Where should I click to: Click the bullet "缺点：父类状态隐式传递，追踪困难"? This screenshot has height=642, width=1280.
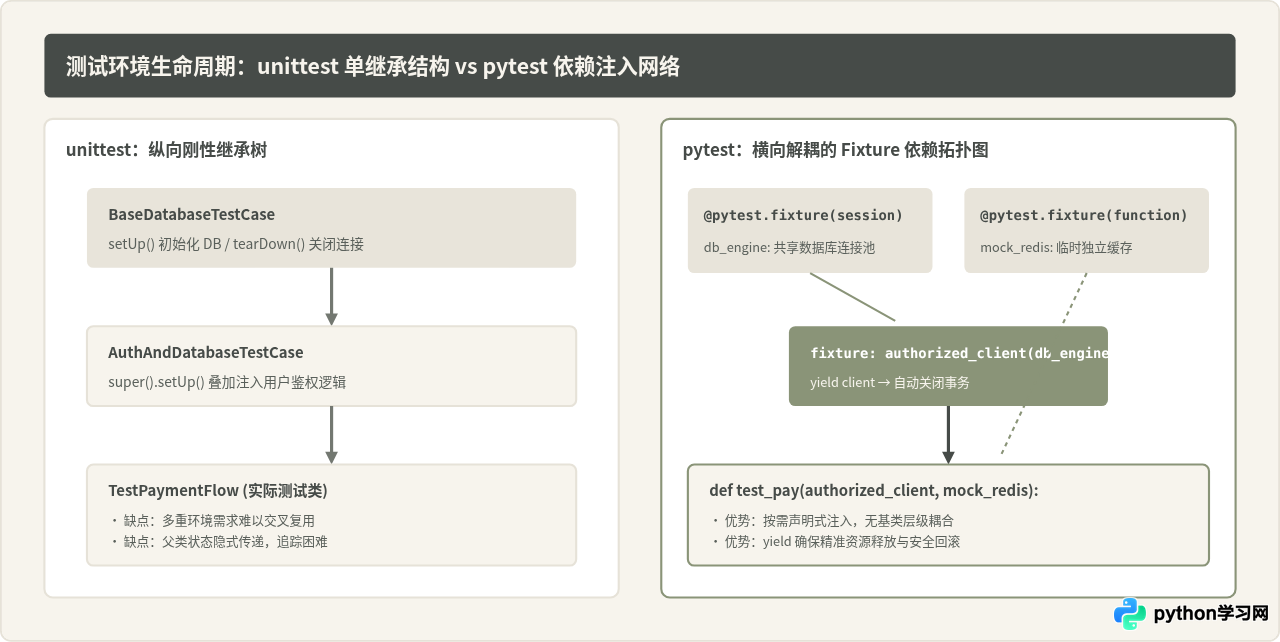click(218, 541)
